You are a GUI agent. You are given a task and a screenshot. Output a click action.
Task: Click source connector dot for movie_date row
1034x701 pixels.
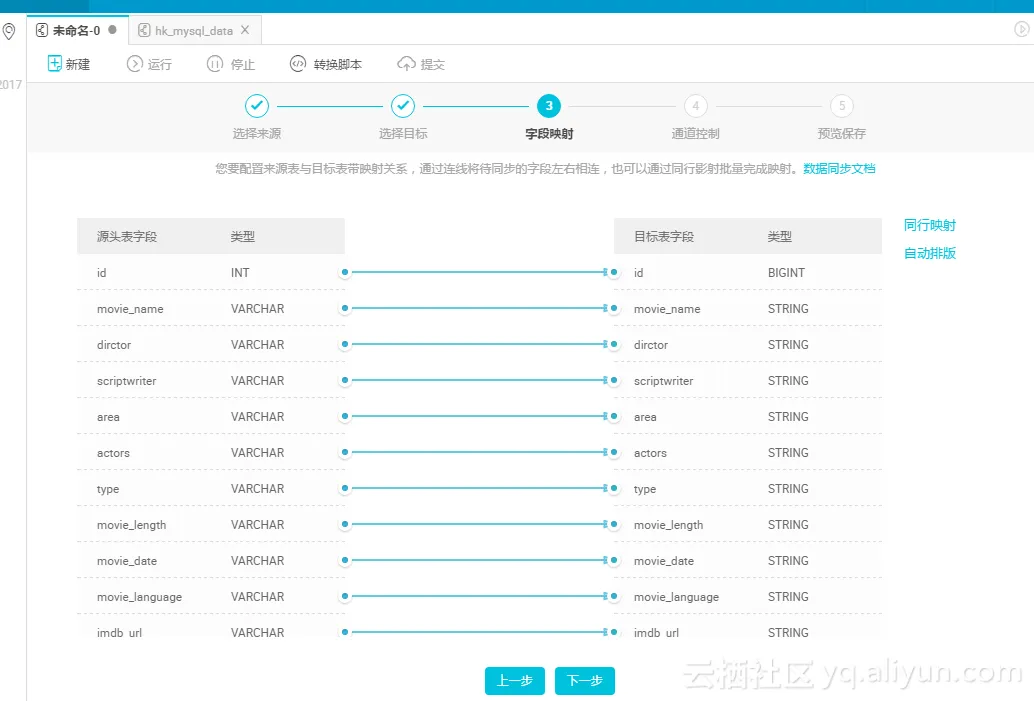[345, 560]
